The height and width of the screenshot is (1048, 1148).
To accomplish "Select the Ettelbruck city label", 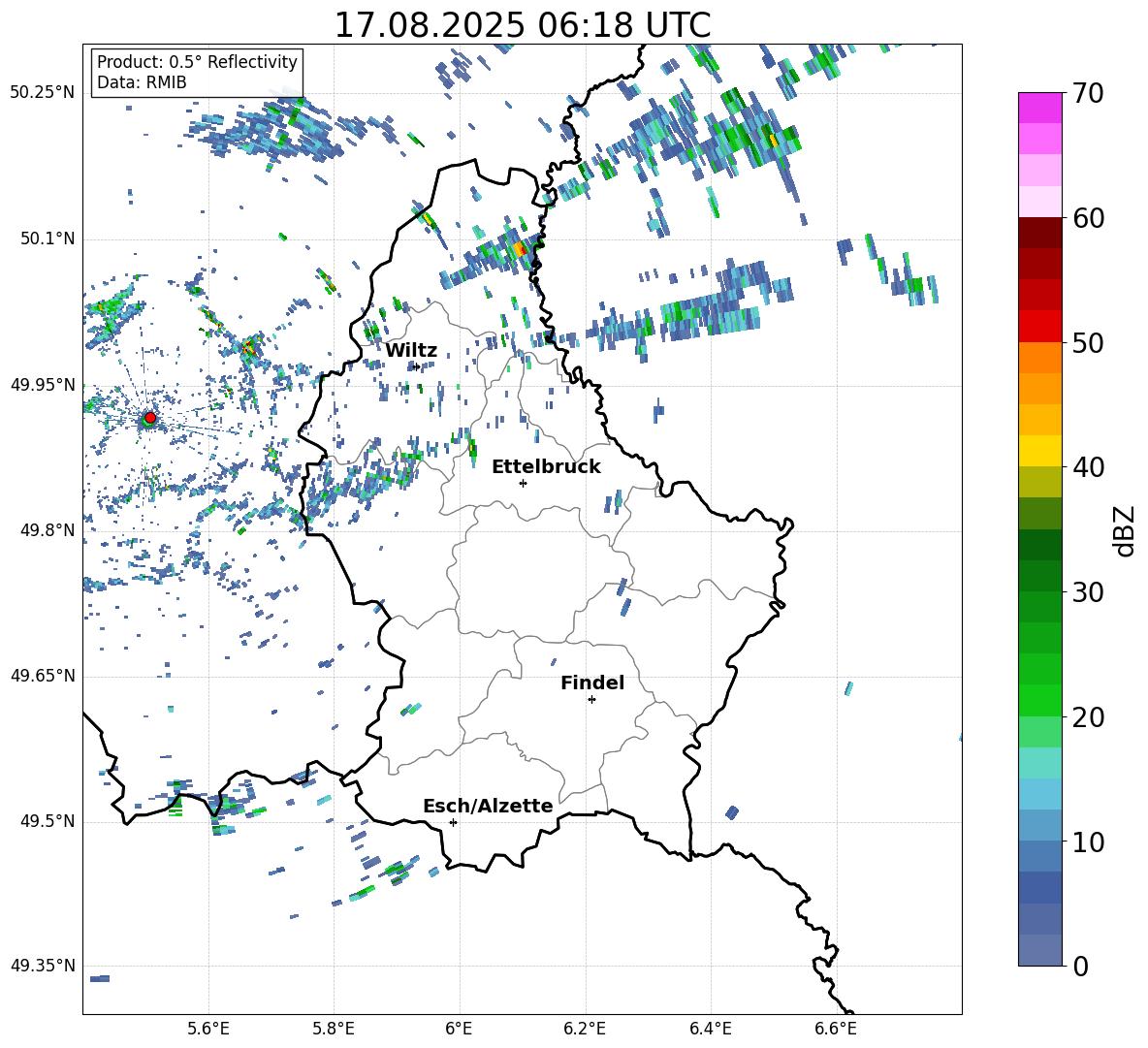I will coord(546,467).
